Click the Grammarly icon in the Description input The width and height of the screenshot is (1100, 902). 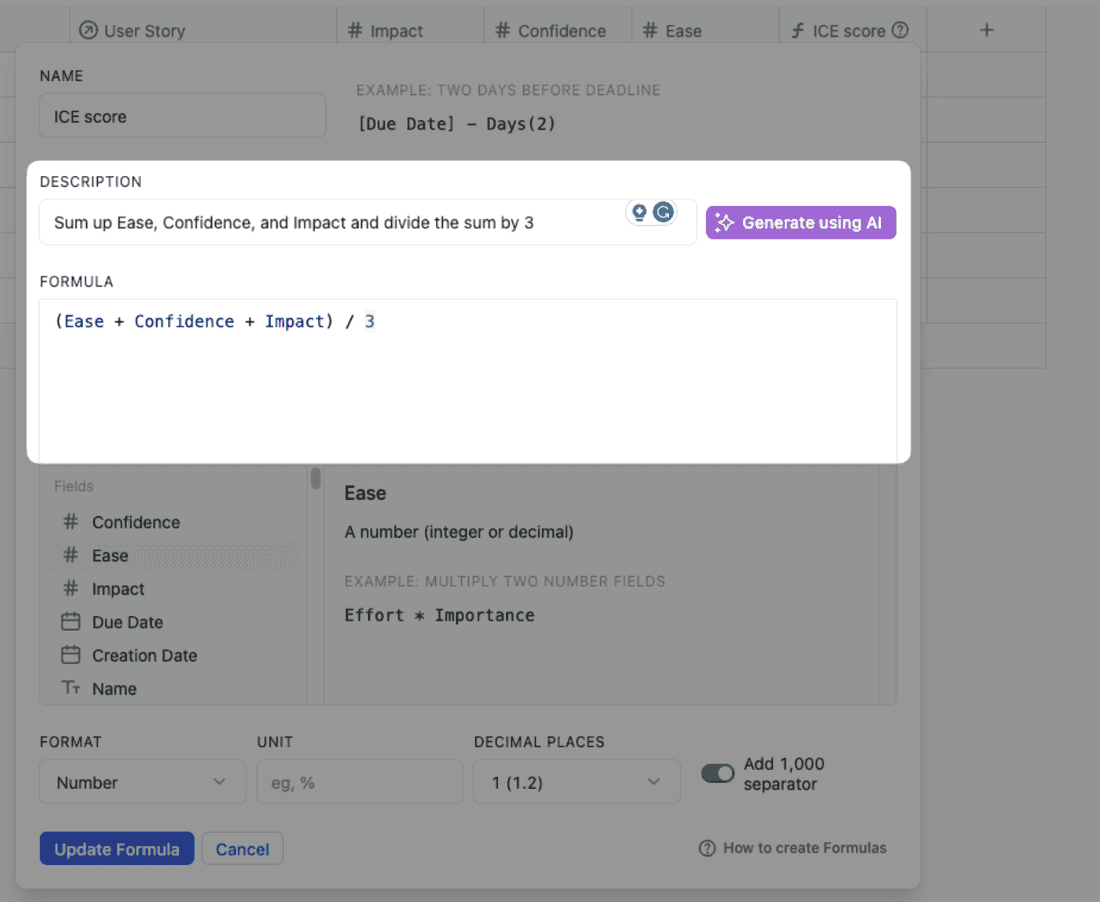pyautogui.click(x=662, y=212)
